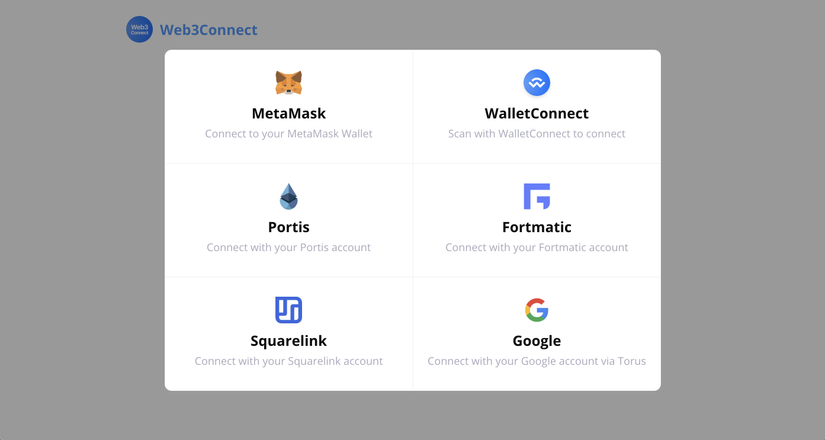The width and height of the screenshot is (825, 440).
Task: Click the Web3Connect round logo
Action: [139, 30]
